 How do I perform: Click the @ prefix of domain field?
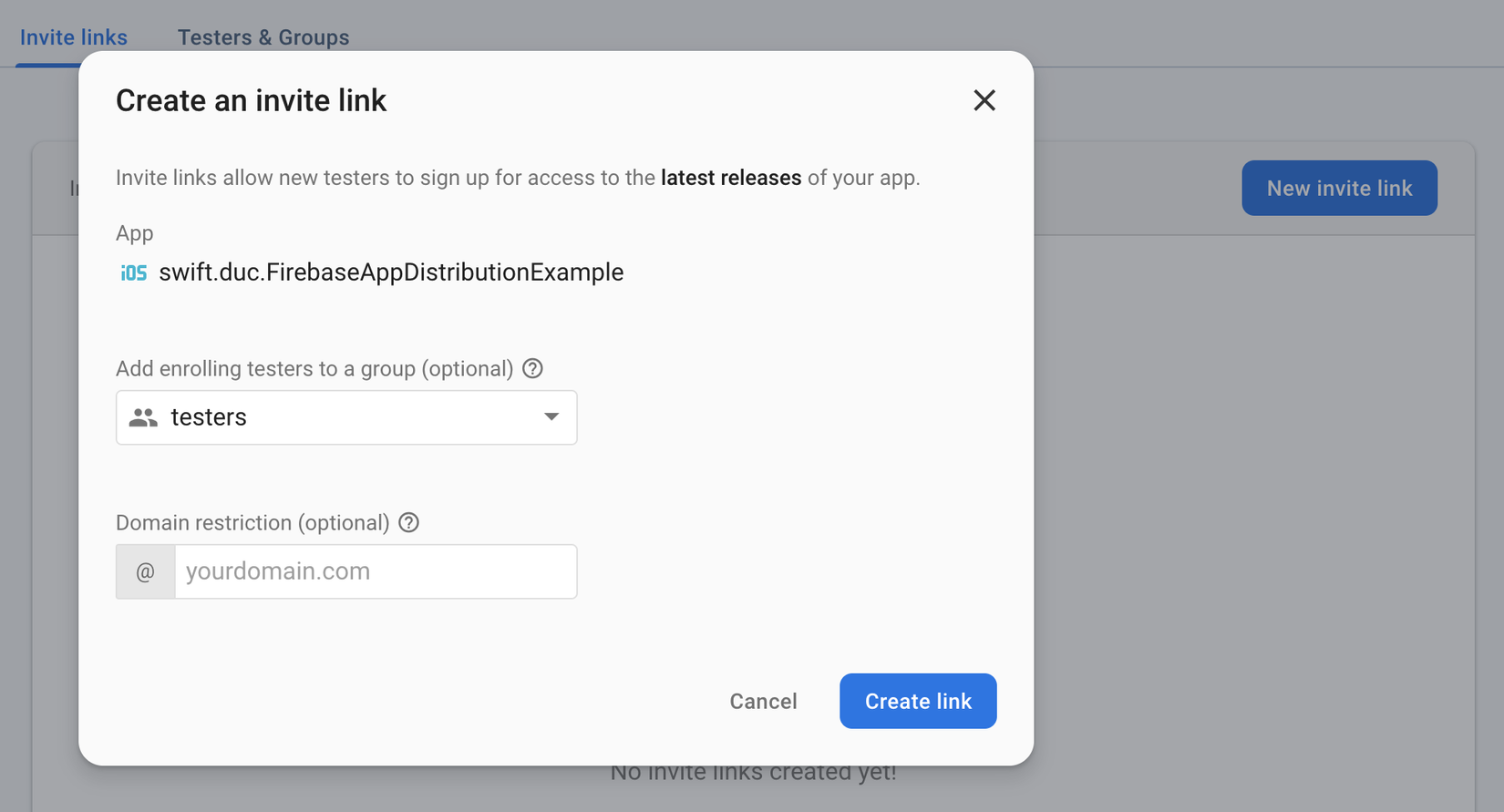click(146, 571)
